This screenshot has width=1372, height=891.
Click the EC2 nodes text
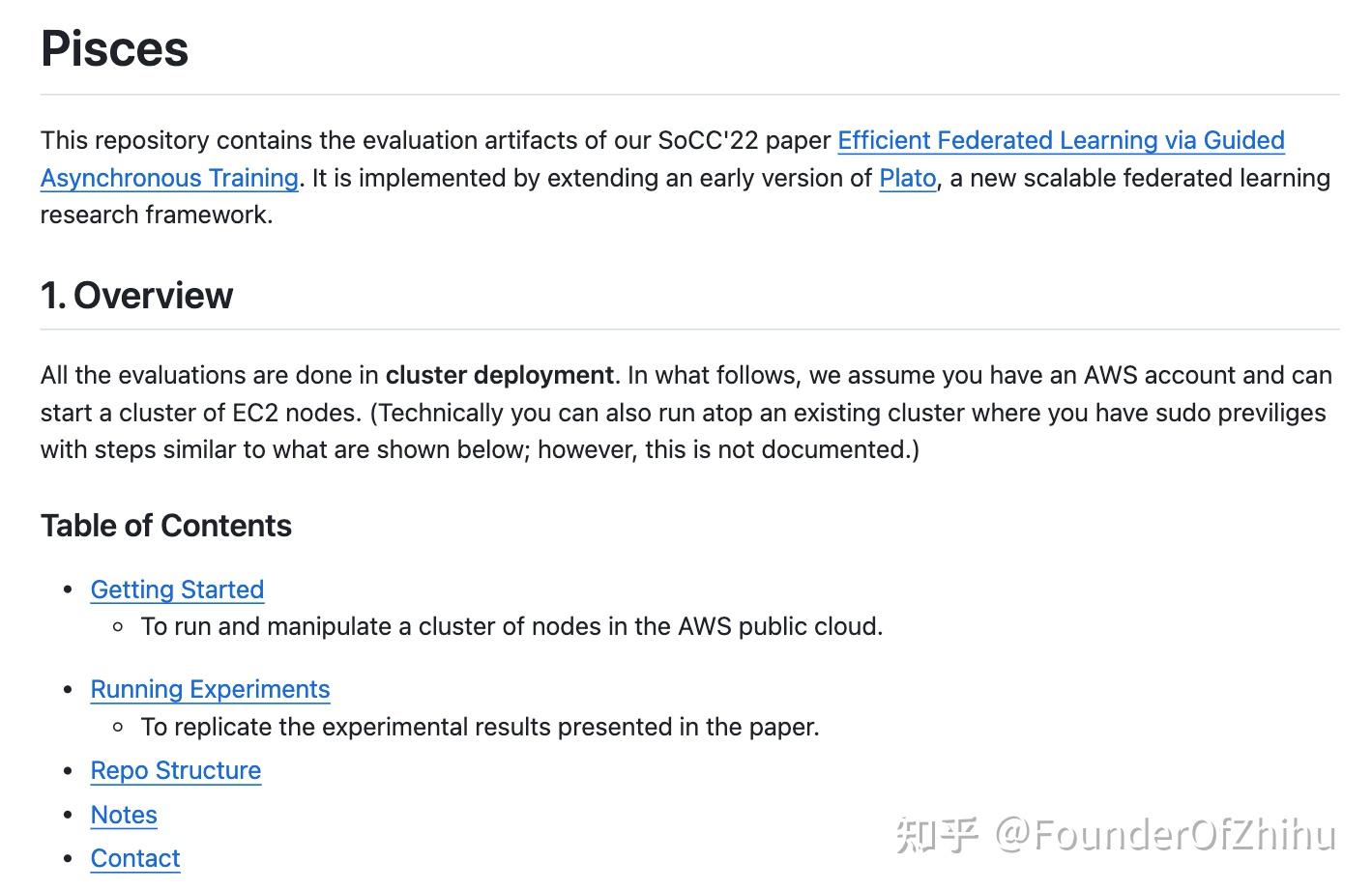pos(296,413)
